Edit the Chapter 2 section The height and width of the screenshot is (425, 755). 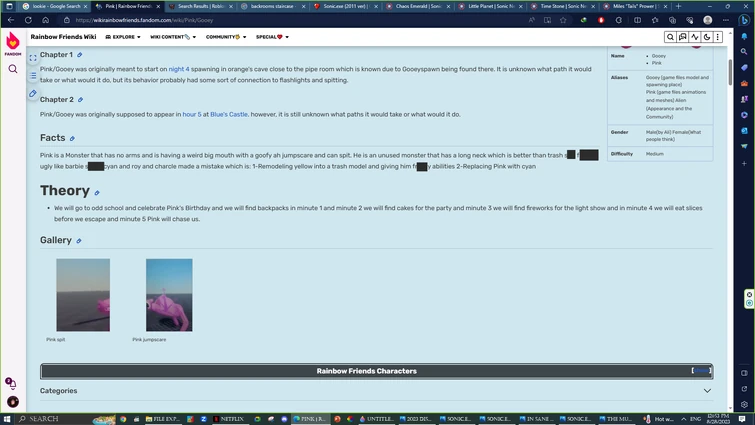[x=80, y=100]
